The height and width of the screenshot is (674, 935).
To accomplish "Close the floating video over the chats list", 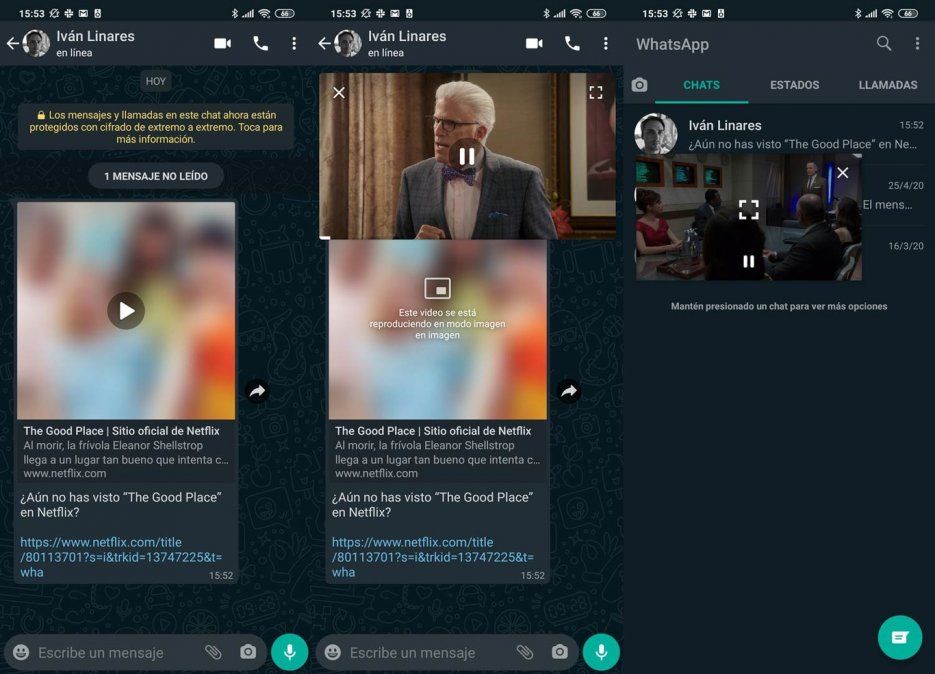I will (842, 173).
